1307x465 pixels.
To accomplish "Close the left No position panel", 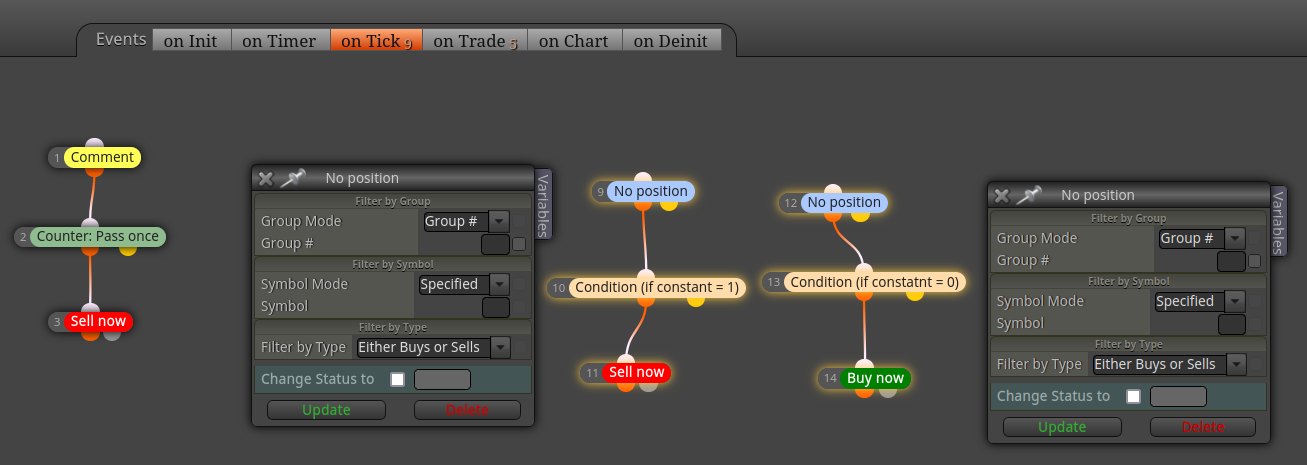I will pyautogui.click(x=265, y=178).
